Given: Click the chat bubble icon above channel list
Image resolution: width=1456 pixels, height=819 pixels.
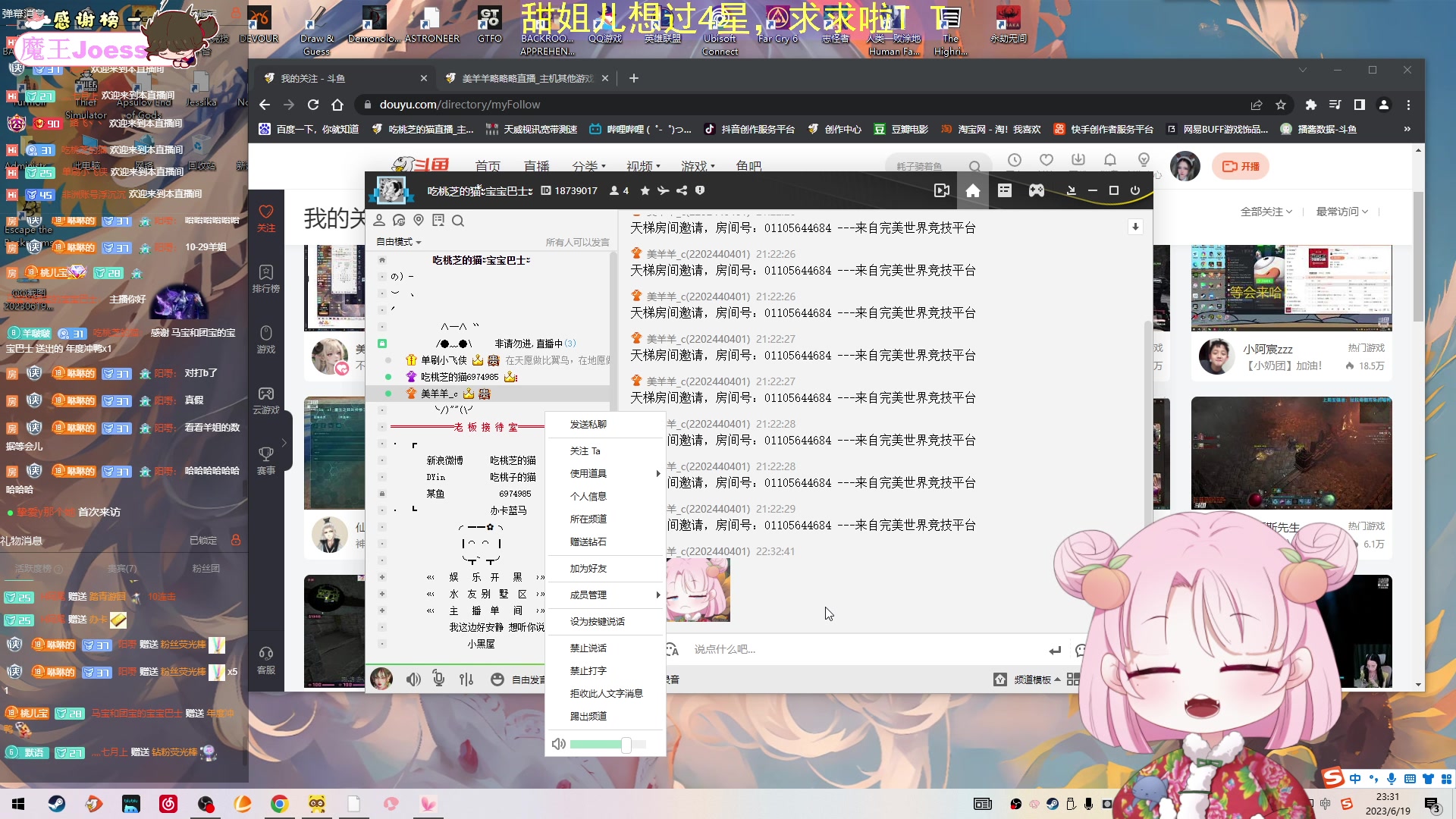Looking at the screenshot, I should 399,221.
